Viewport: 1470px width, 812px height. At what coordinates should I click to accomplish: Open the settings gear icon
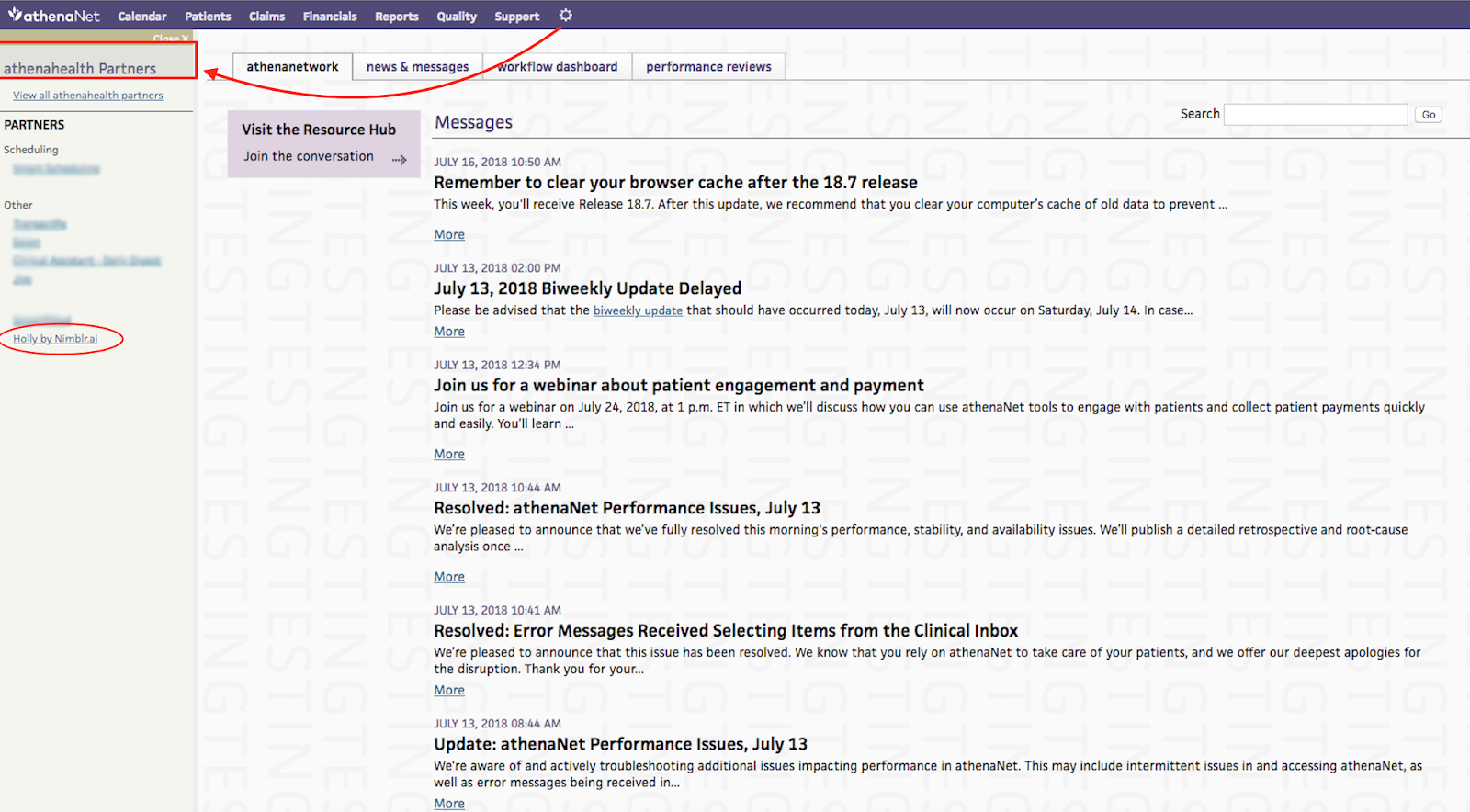coord(565,16)
